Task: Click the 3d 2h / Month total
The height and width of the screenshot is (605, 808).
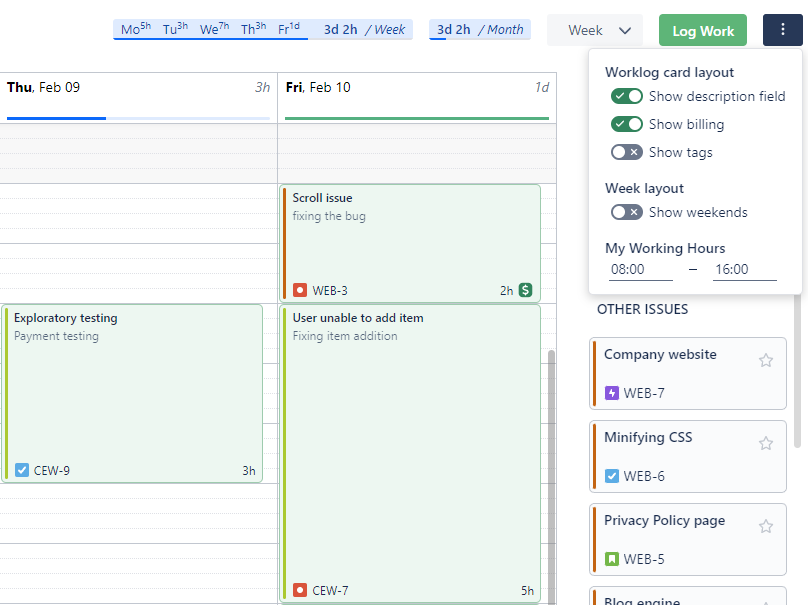Action: point(480,29)
